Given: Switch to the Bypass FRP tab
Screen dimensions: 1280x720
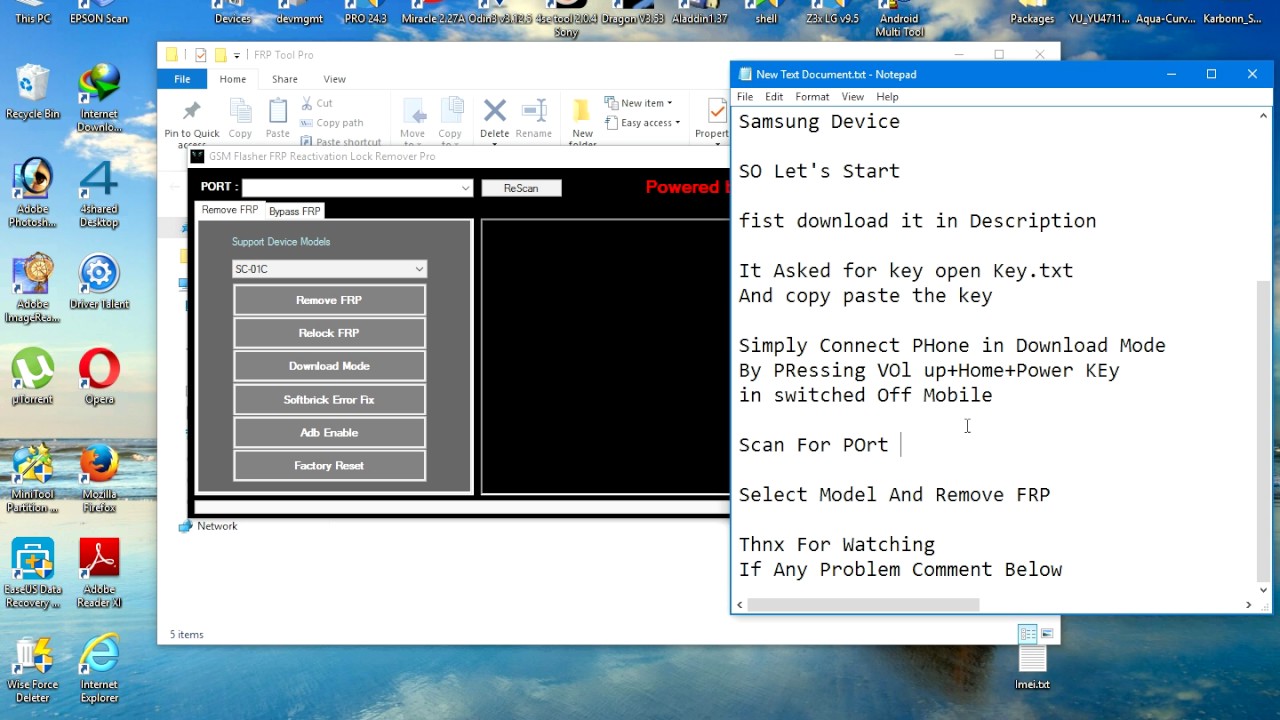Looking at the screenshot, I should click(294, 211).
